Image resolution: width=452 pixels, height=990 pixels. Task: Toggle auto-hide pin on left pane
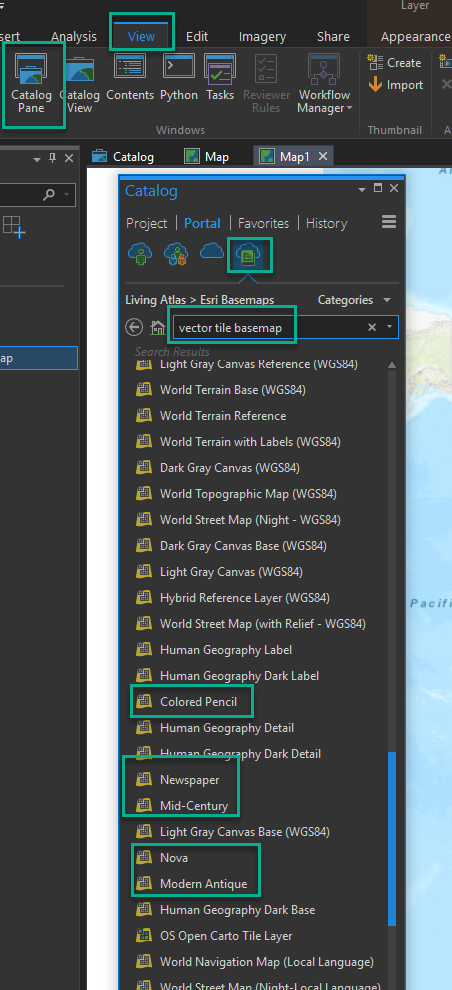(x=53, y=158)
